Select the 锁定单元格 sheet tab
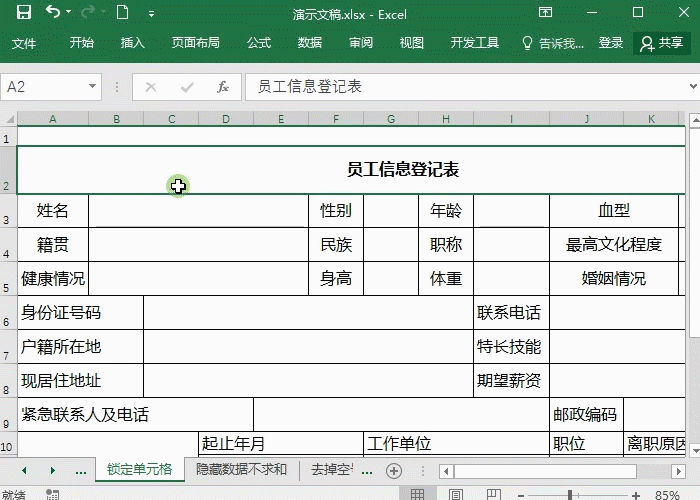This screenshot has width=700, height=500. pos(140,469)
